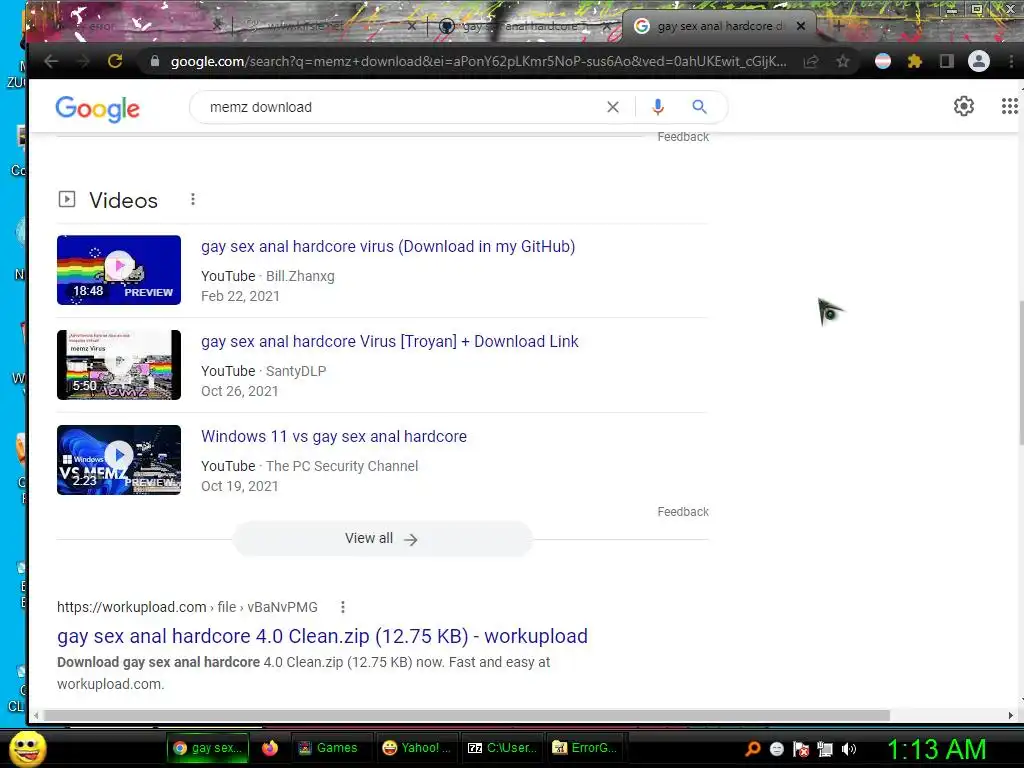Open the volume speaker tray icon
This screenshot has height=768, width=1024.
pyautogui.click(x=849, y=749)
